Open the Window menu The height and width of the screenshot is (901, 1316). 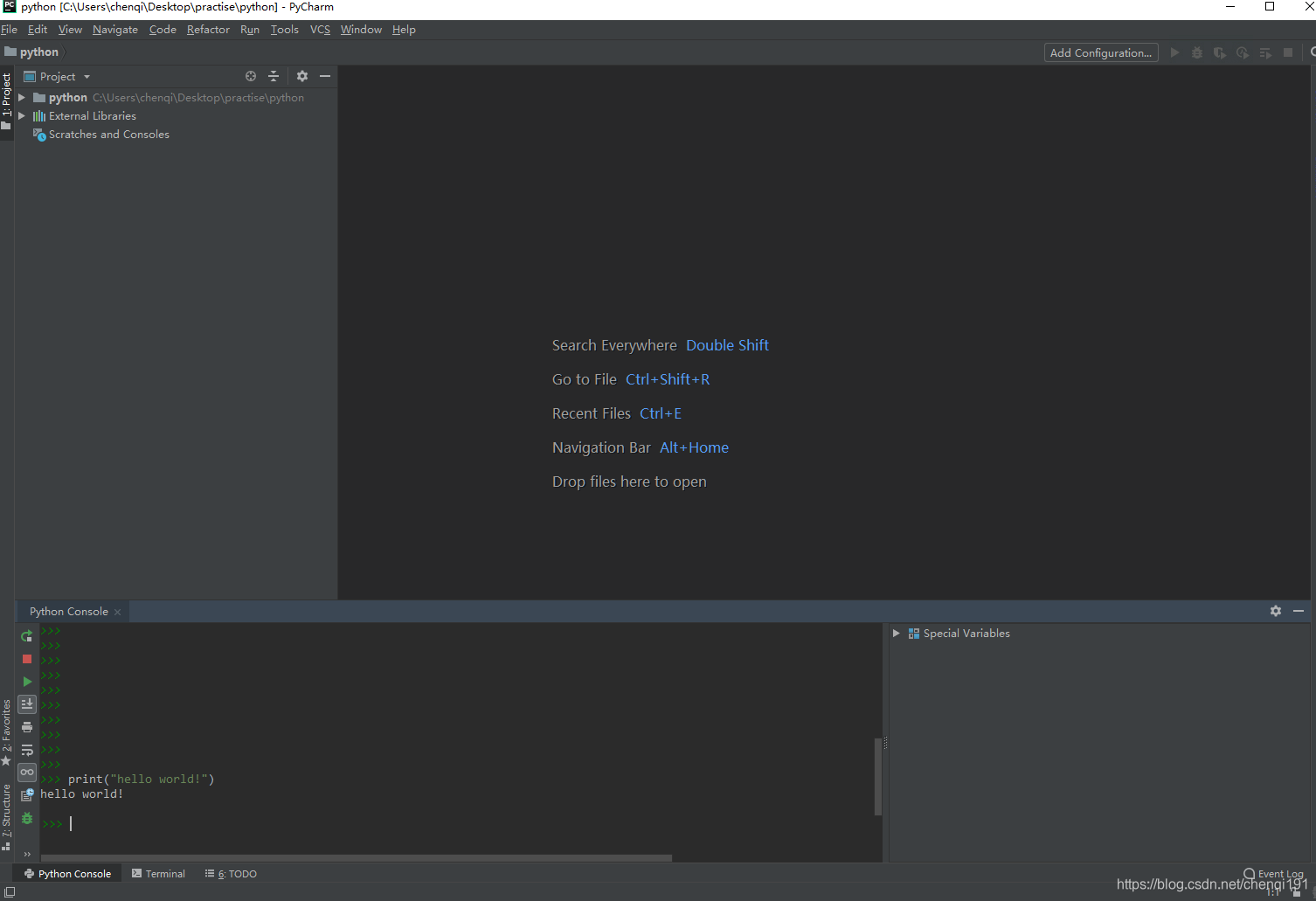click(361, 30)
